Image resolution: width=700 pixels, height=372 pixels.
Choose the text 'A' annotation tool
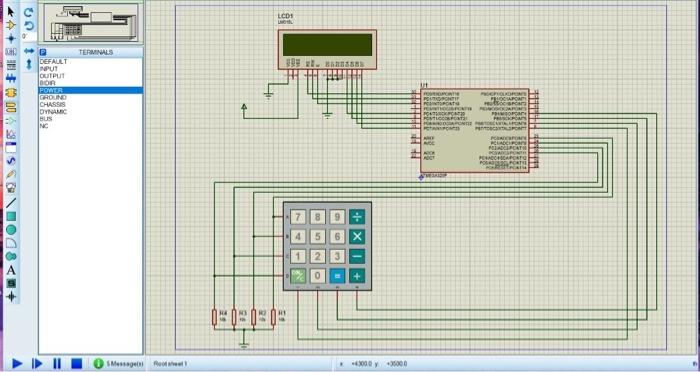(11, 270)
